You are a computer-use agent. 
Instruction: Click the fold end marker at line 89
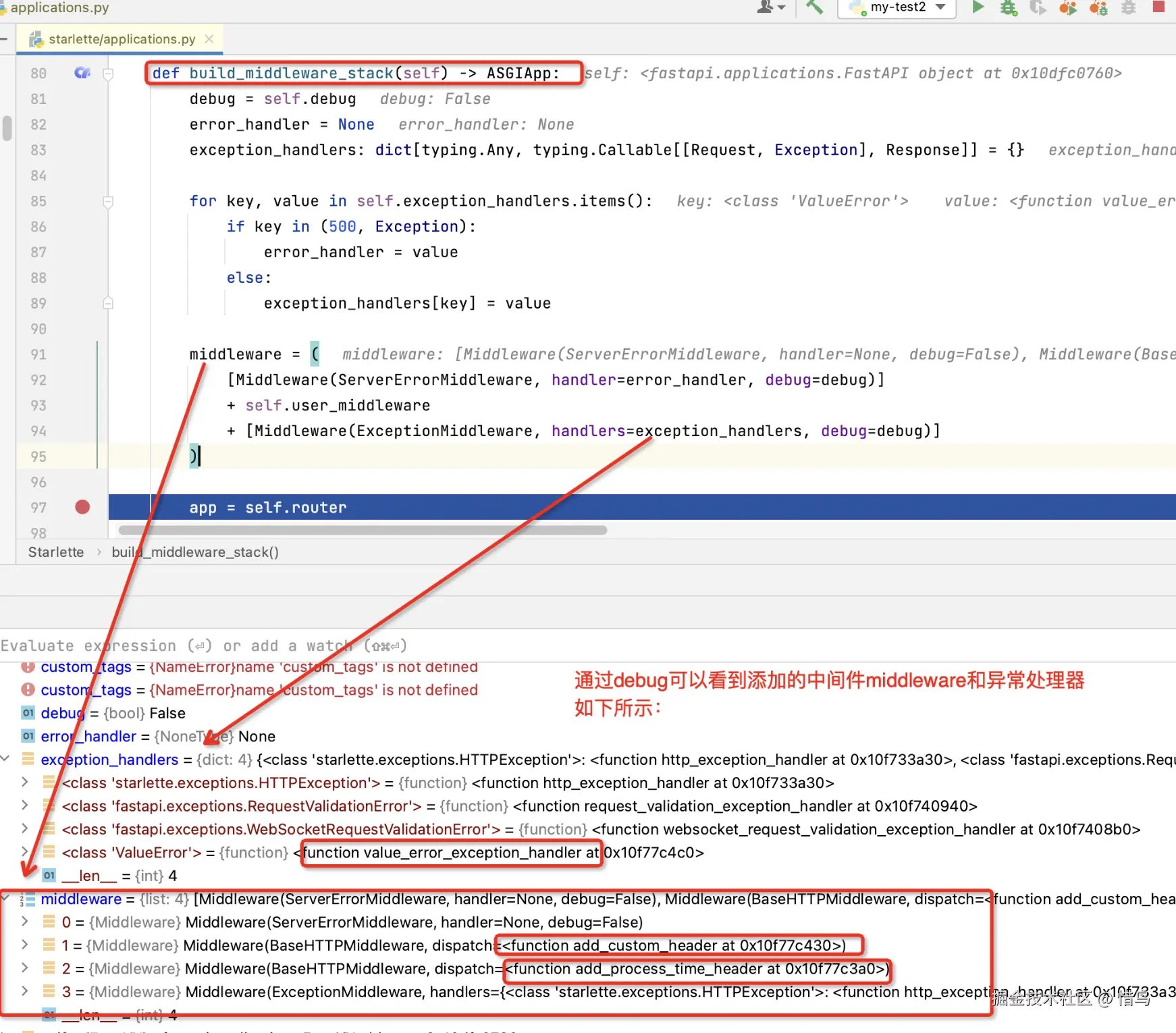pos(108,303)
